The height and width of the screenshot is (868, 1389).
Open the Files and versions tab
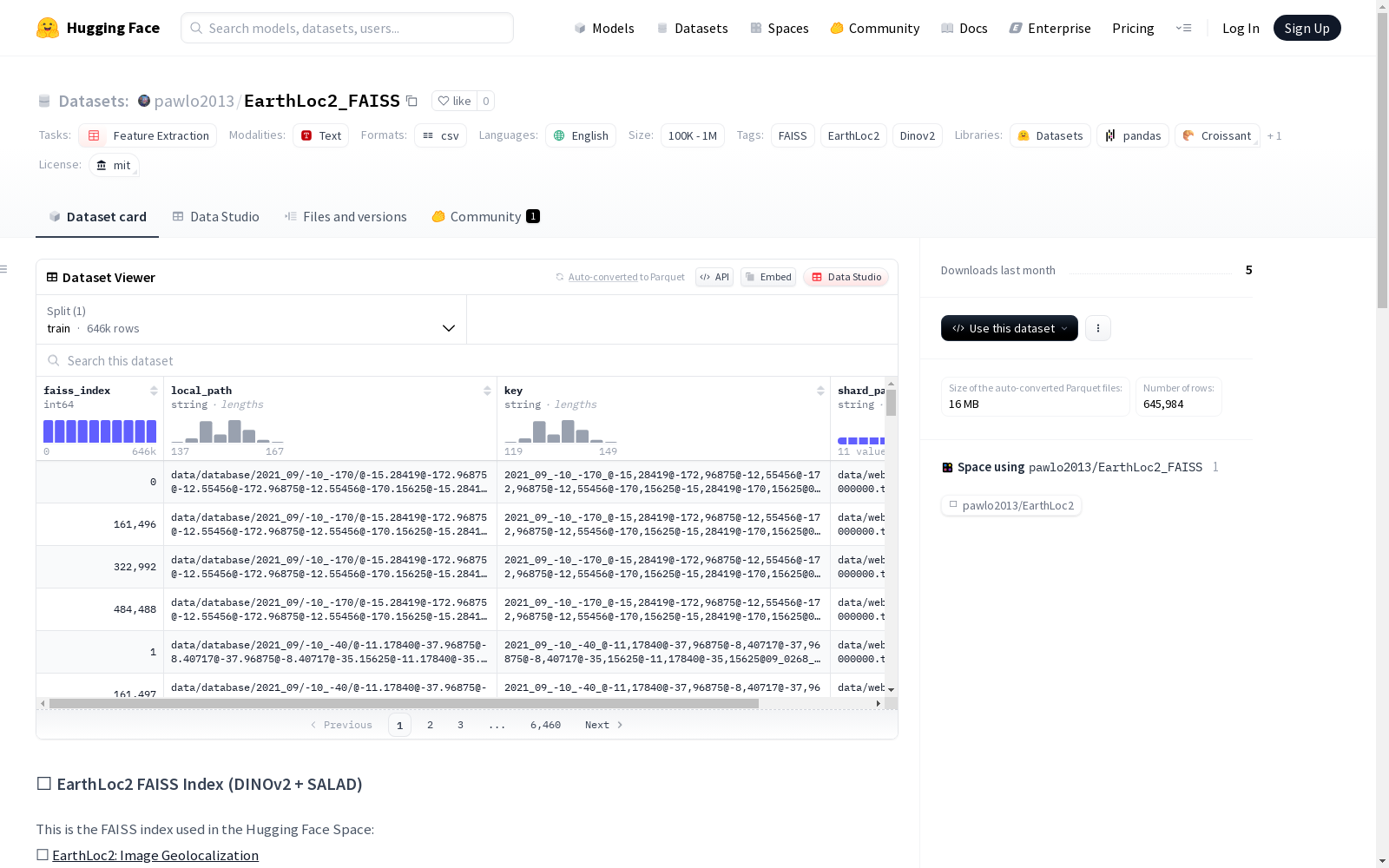(346, 217)
